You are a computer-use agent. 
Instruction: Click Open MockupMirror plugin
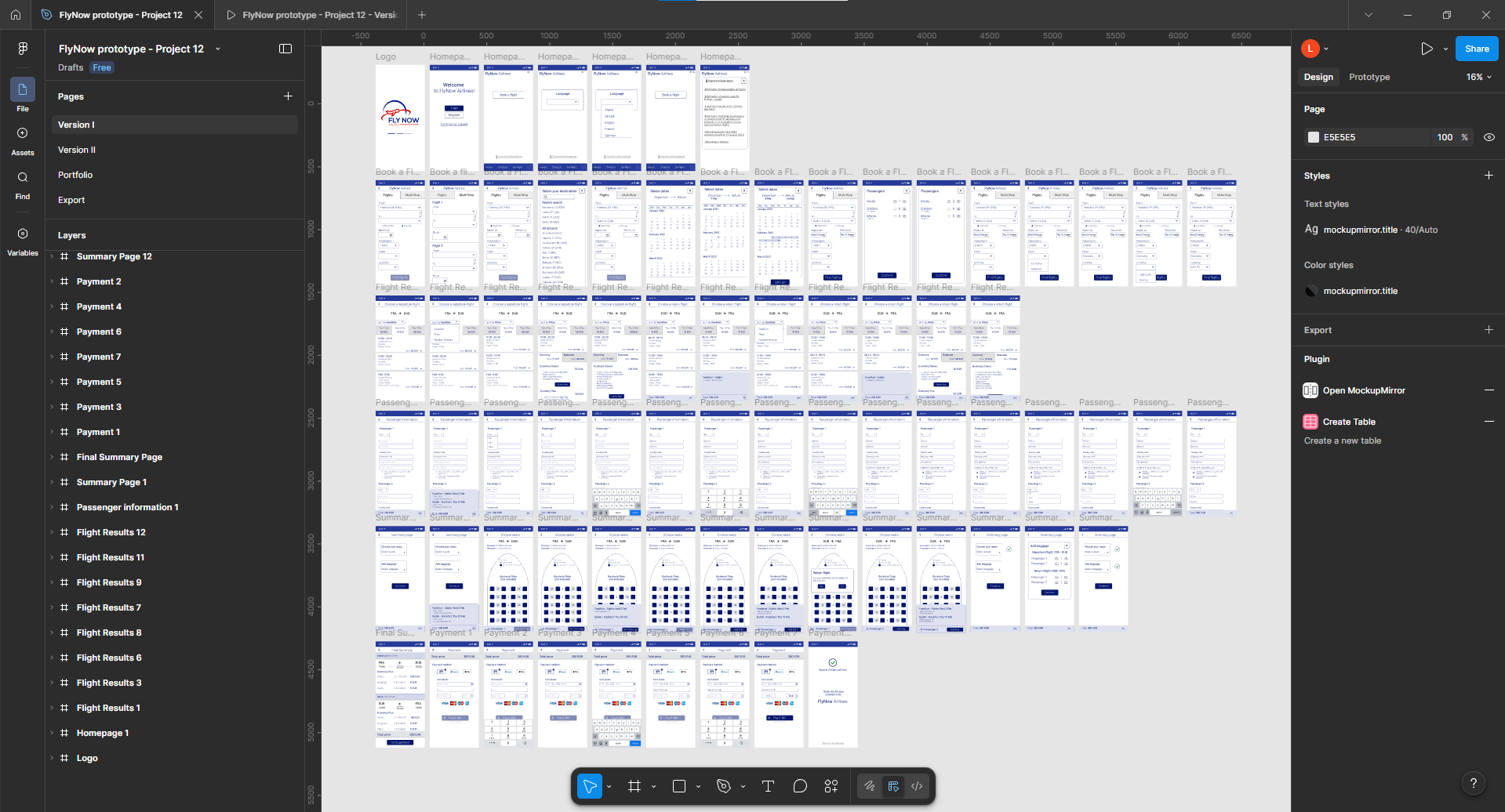tap(1364, 390)
